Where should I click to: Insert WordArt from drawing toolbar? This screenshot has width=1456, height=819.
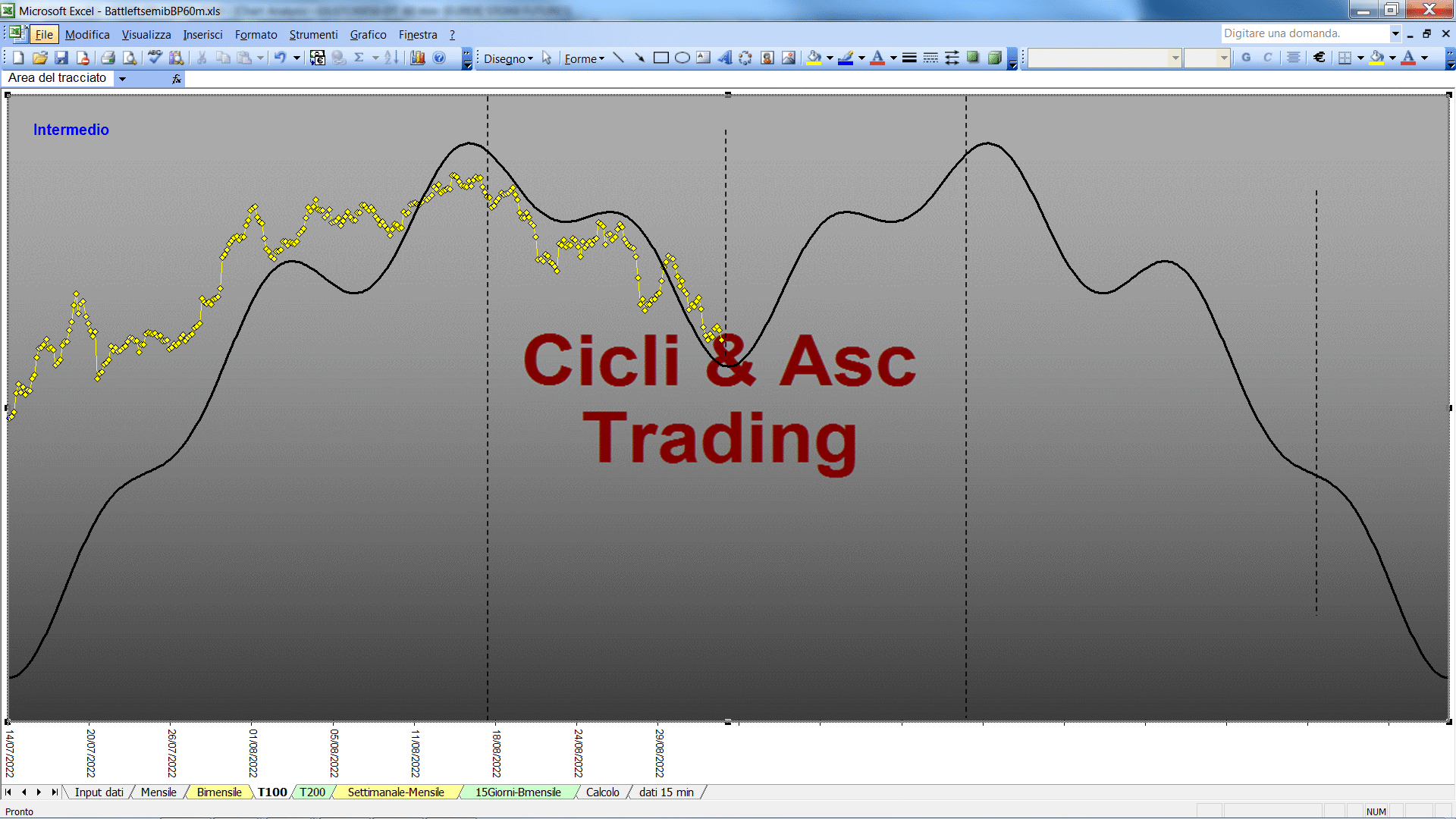(x=725, y=58)
